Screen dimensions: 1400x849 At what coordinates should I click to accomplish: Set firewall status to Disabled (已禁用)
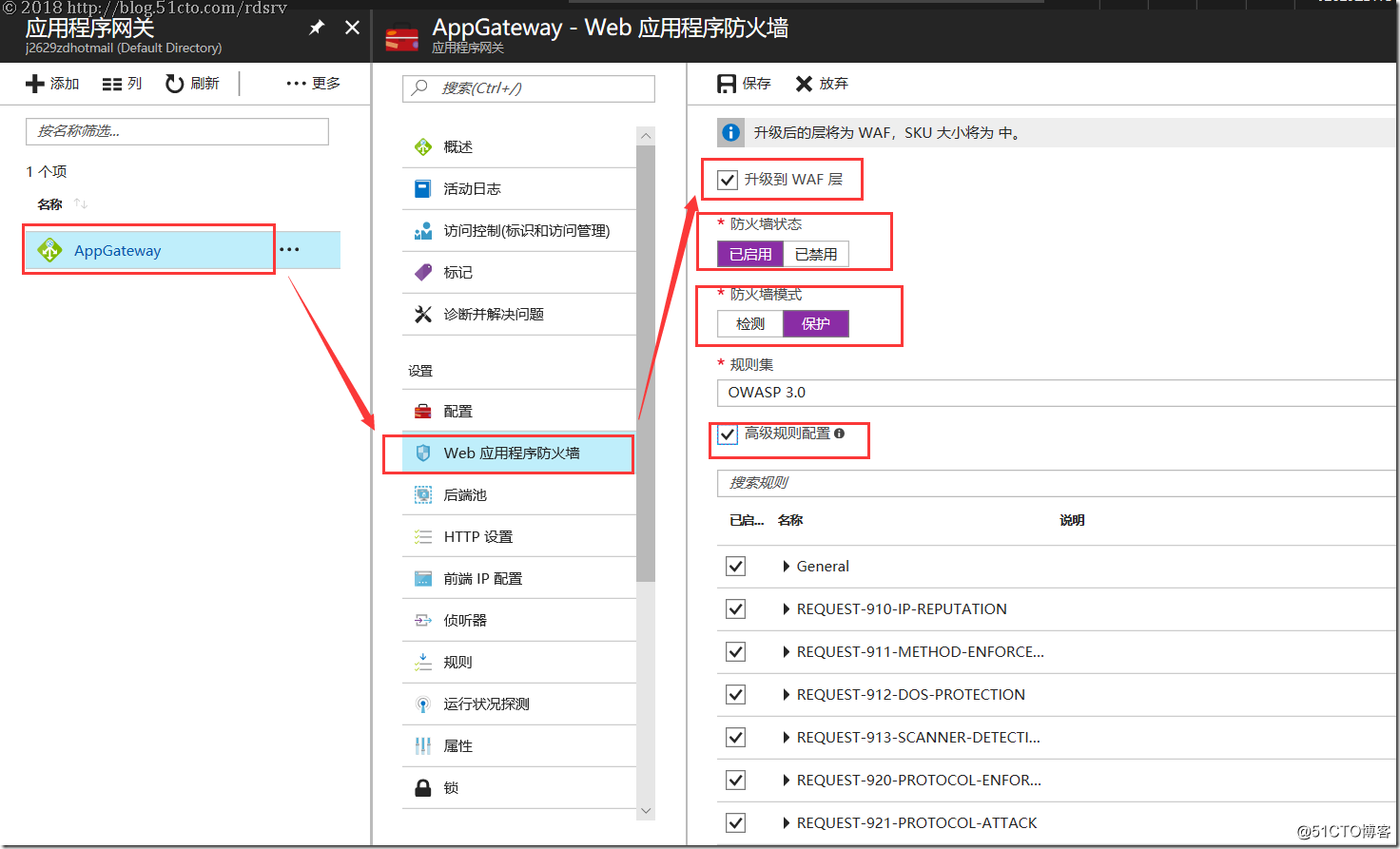(816, 254)
